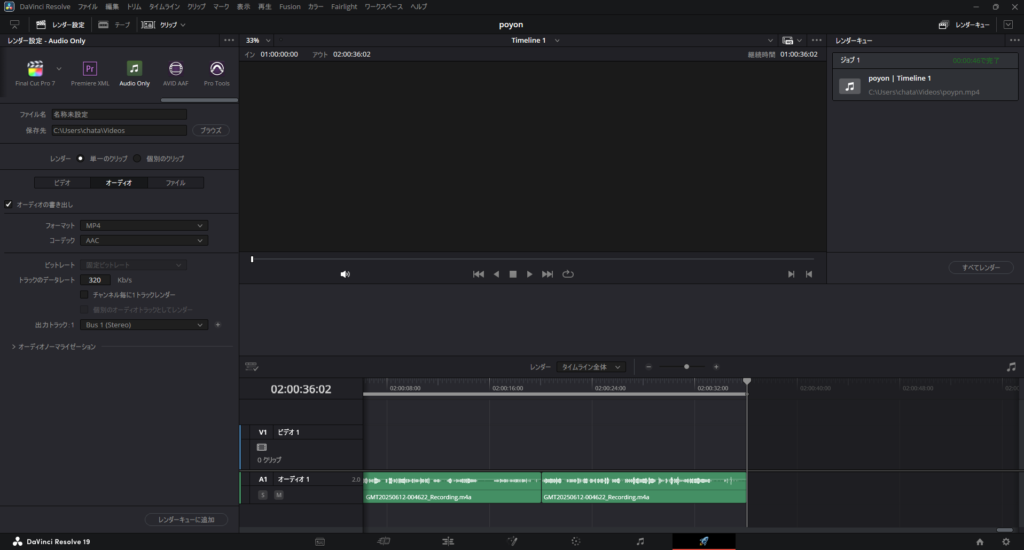Click the speaker volume icon under viewer
Viewport: 1024px width, 550px height.
point(345,274)
